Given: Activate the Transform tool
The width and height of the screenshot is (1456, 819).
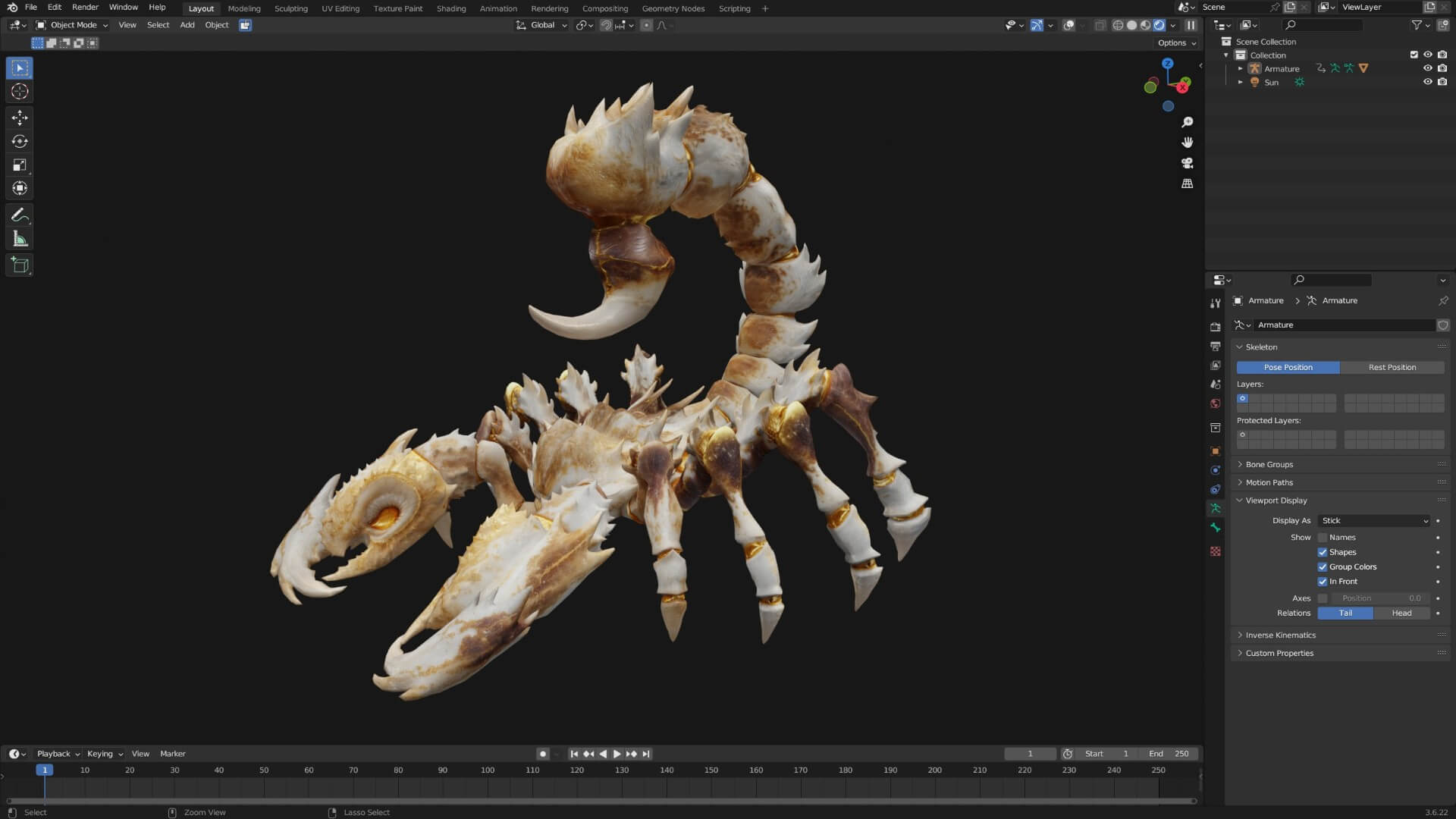Looking at the screenshot, I should tap(20, 188).
